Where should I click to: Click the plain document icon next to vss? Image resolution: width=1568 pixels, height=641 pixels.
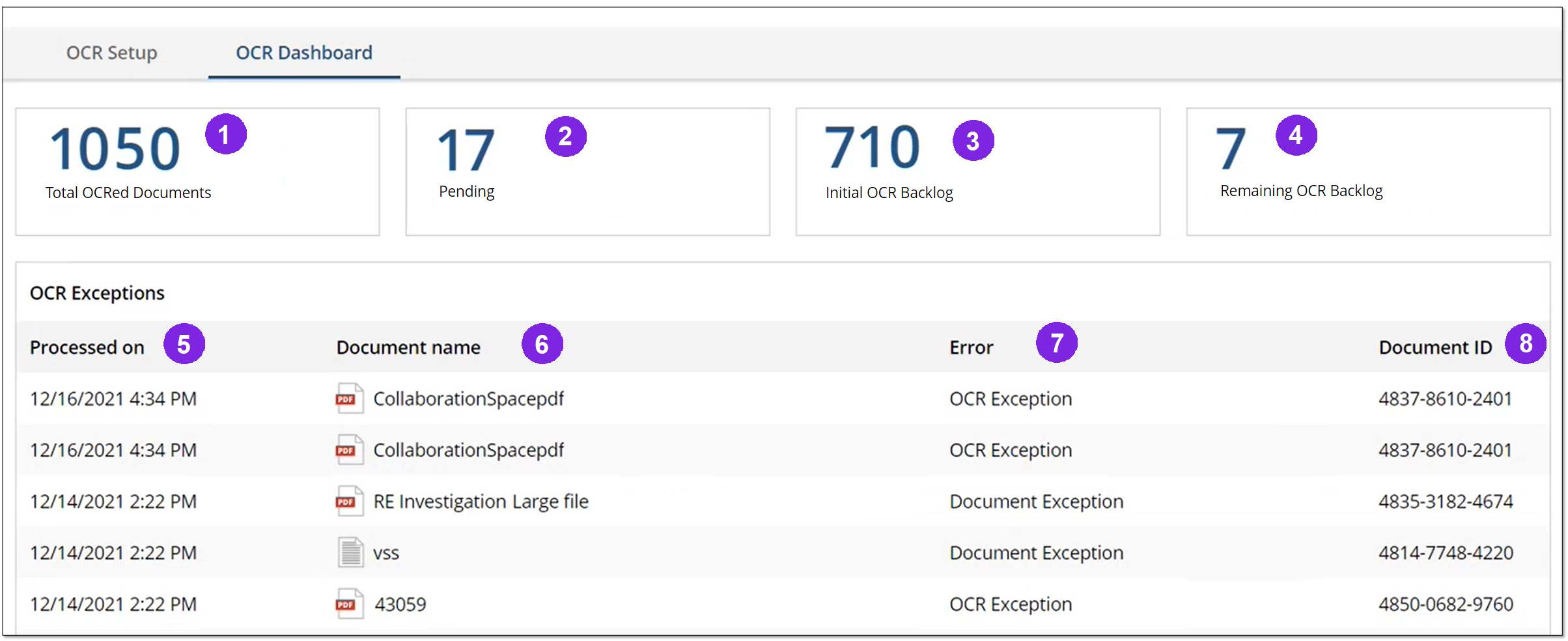348,552
